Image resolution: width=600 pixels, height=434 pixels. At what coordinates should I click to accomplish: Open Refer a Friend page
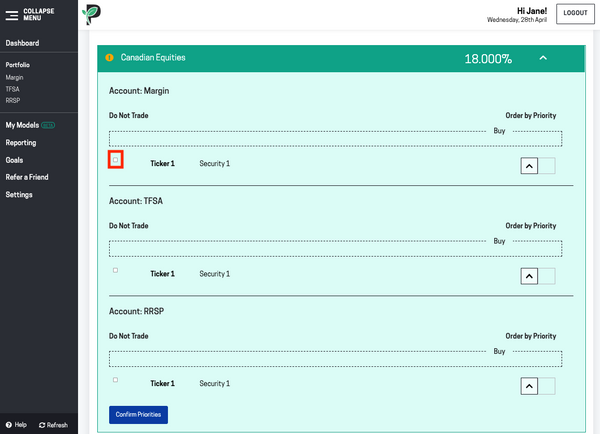click(x=27, y=177)
